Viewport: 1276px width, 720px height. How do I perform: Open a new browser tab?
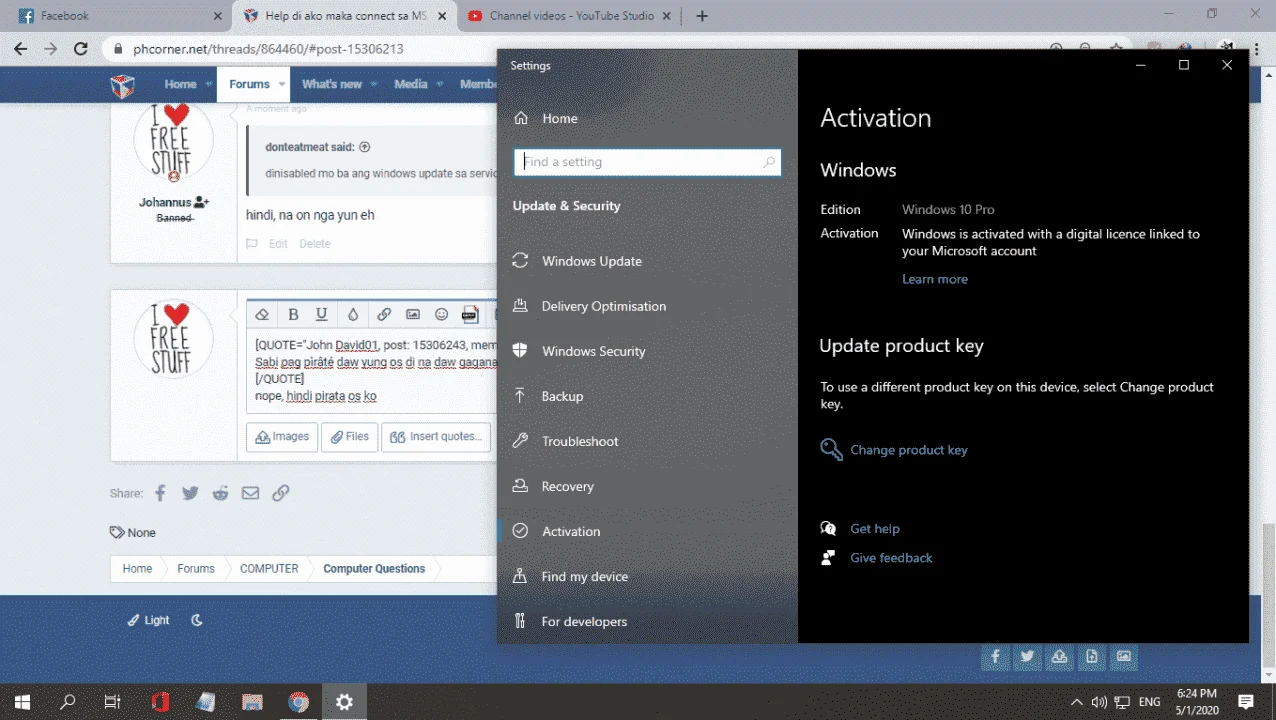[702, 16]
